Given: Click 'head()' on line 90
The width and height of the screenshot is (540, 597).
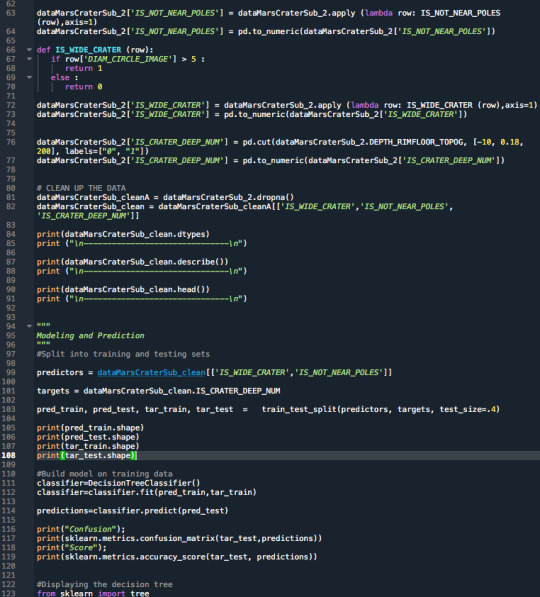Looking at the screenshot, I should coord(191,289).
